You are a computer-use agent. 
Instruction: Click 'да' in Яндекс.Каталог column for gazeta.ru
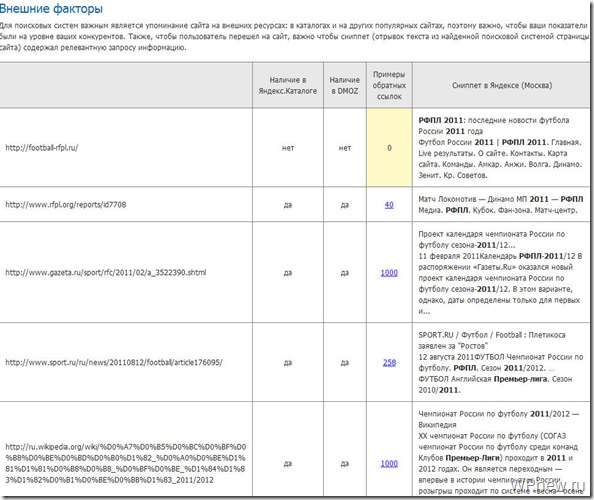288,273
